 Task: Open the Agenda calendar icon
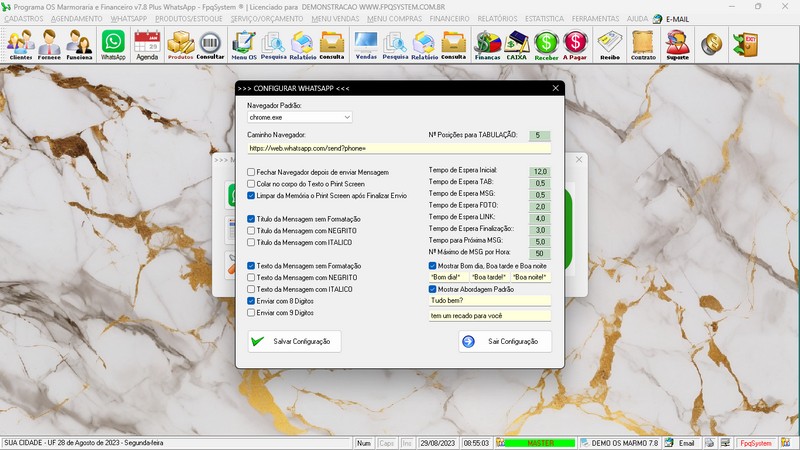point(147,45)
